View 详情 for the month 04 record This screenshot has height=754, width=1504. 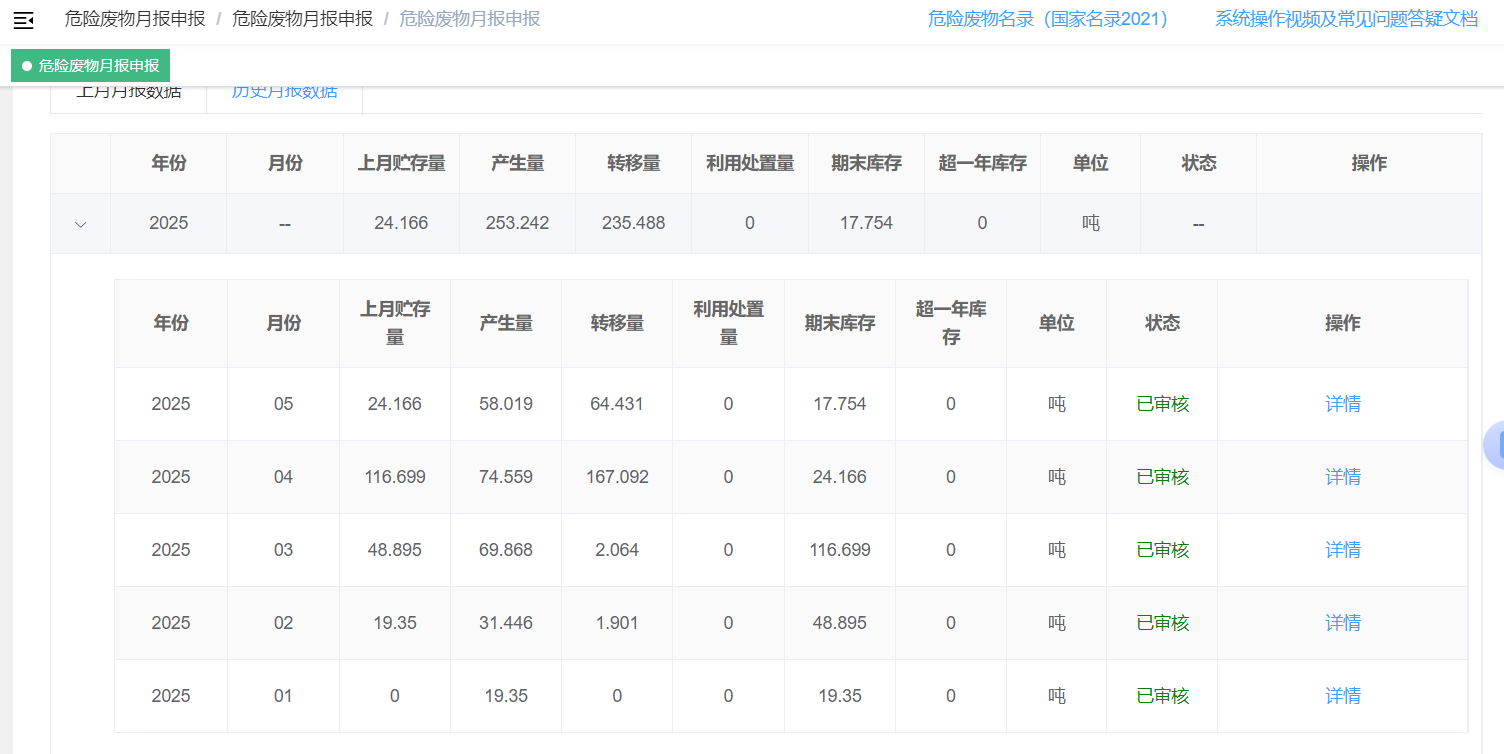point(1342,477)
